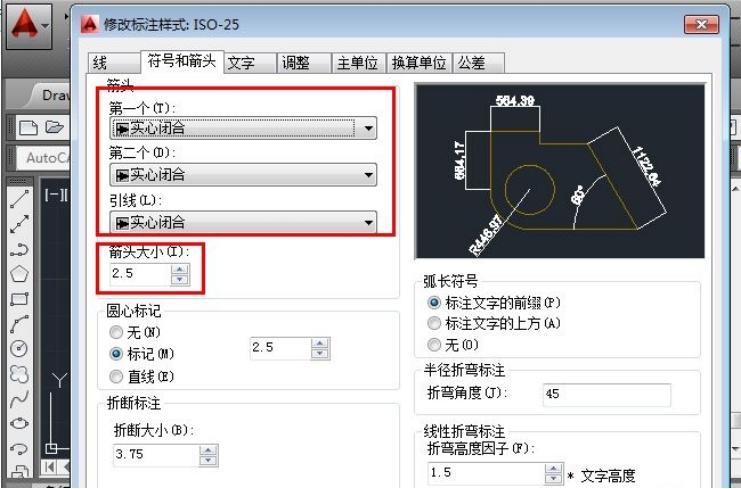
Task: Click the UCS origin icon in the drawing area
Action: click(52, 447)
